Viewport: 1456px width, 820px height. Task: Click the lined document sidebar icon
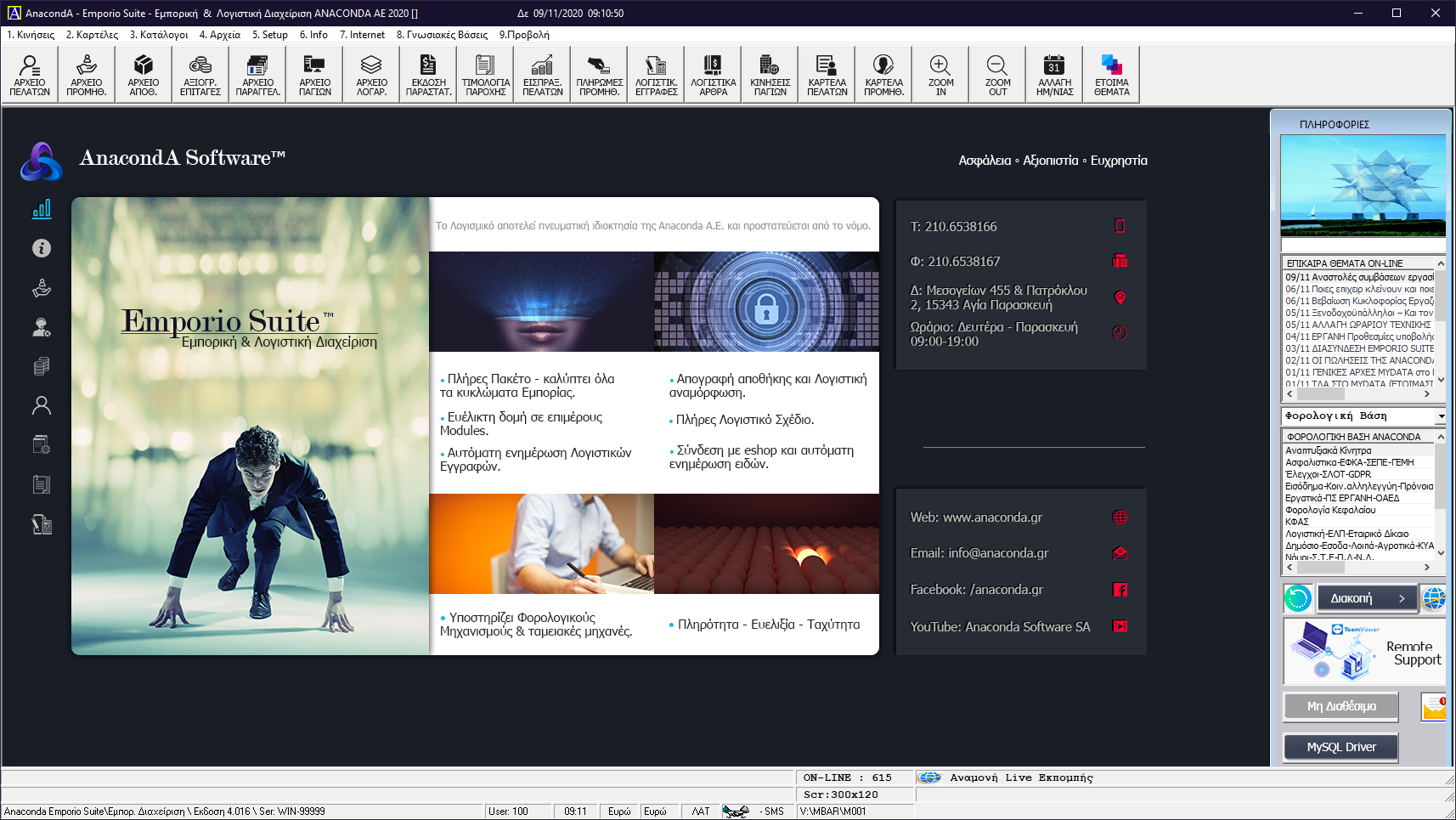tap(42, 484)
